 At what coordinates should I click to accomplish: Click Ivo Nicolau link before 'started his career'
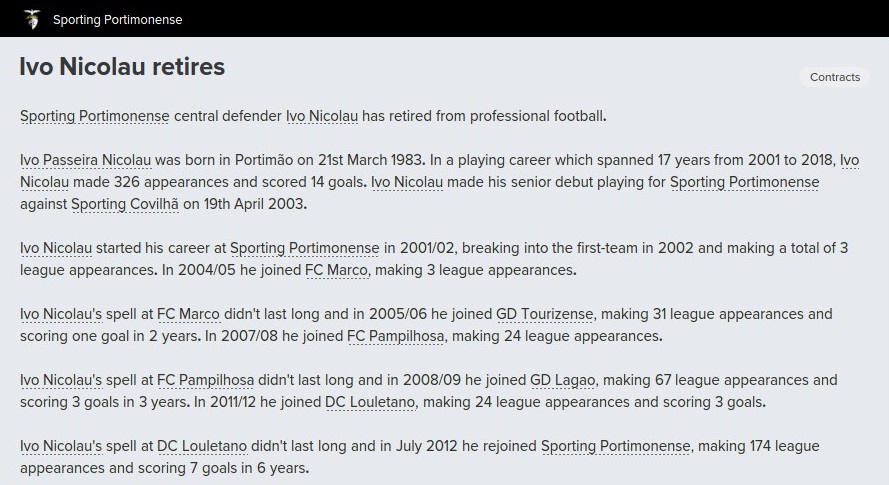55,248
